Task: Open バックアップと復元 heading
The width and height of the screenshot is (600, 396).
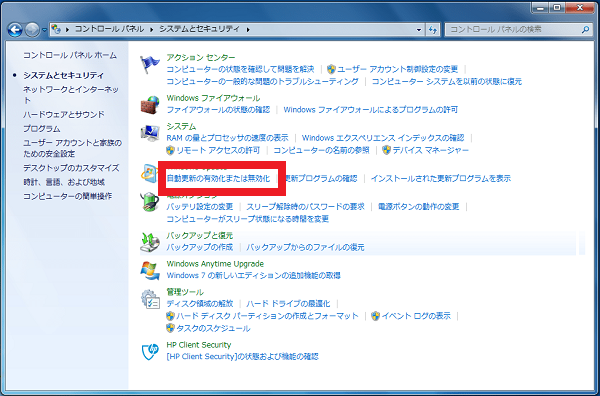Action: [x=199, y=235]
